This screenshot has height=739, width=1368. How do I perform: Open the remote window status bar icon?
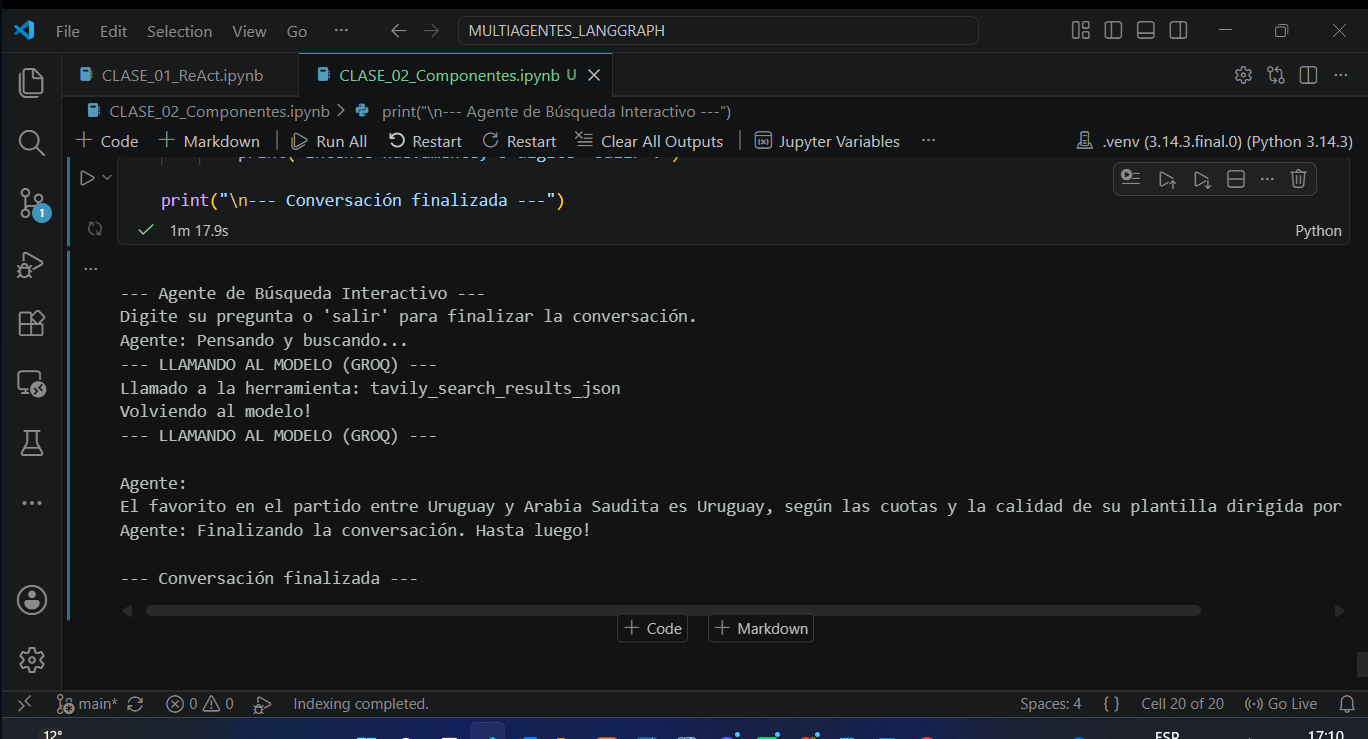[x=25, y=704]
